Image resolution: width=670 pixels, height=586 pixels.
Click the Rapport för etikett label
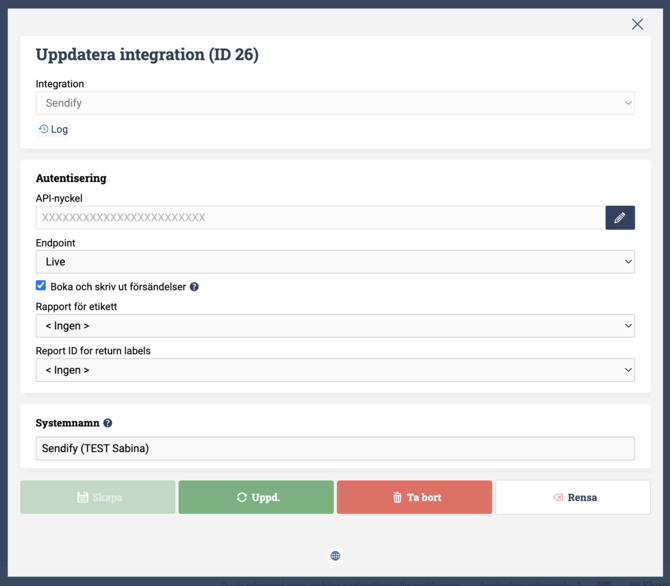[x=76, y=306]
